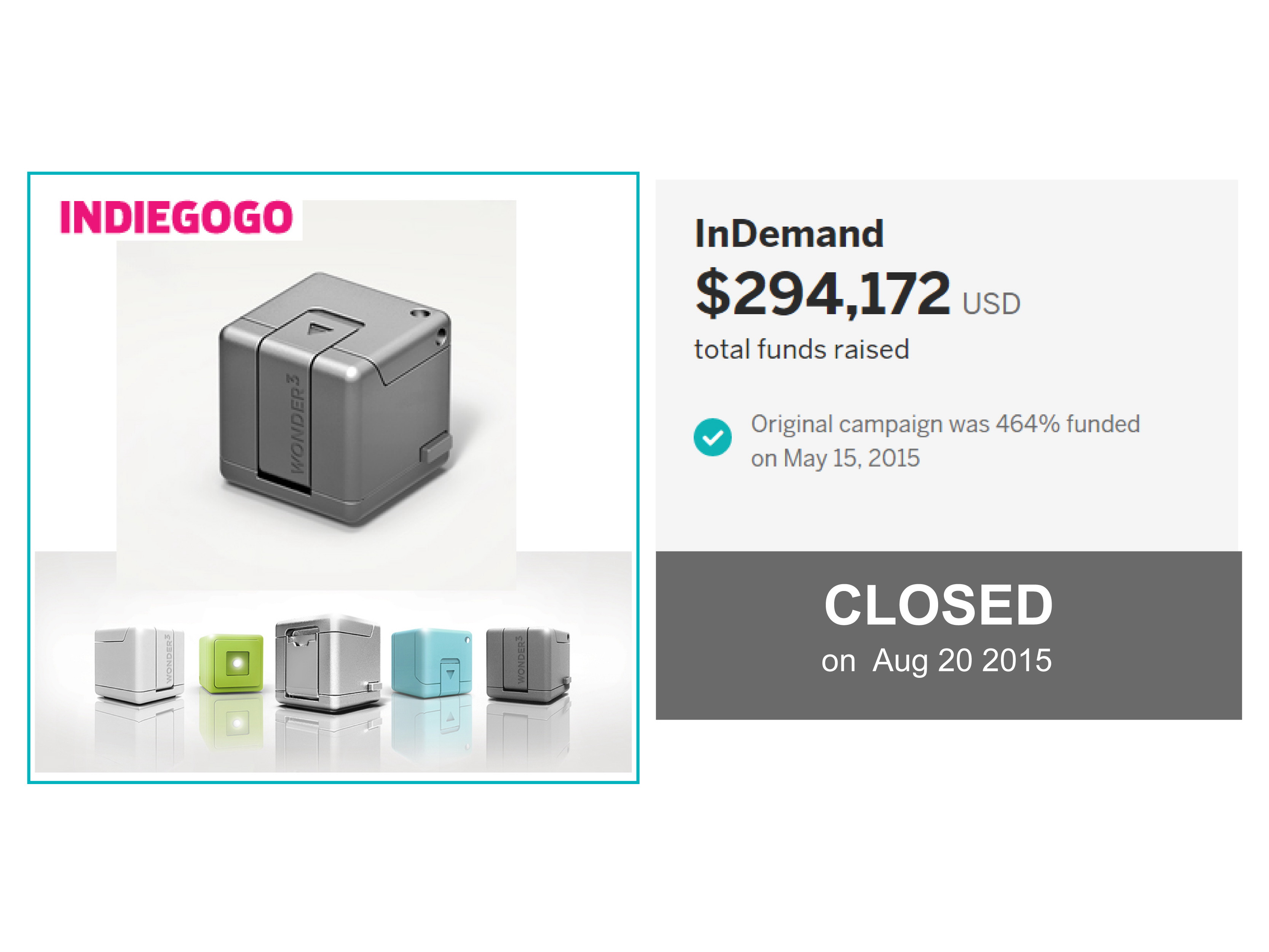Click the 'total funds raised' text
This screenshot has height=952, width=1269.
801,349
